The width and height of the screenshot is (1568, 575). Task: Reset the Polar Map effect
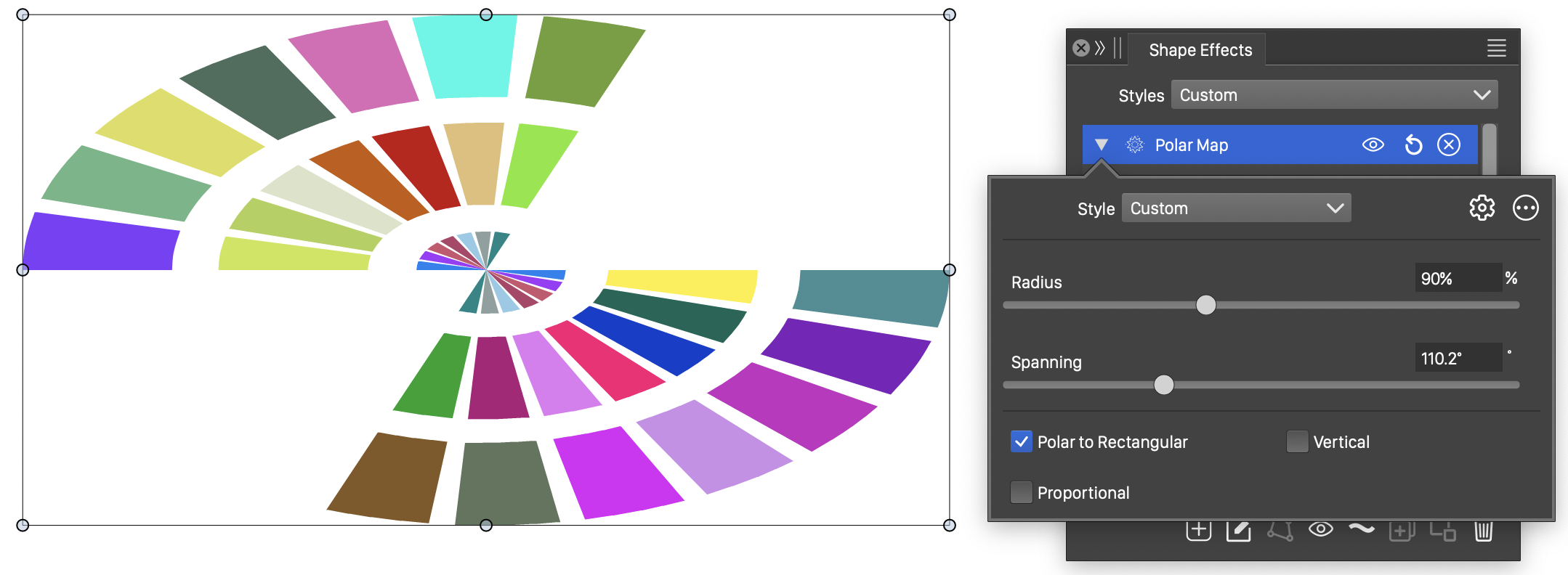[x=1413, y=145]
